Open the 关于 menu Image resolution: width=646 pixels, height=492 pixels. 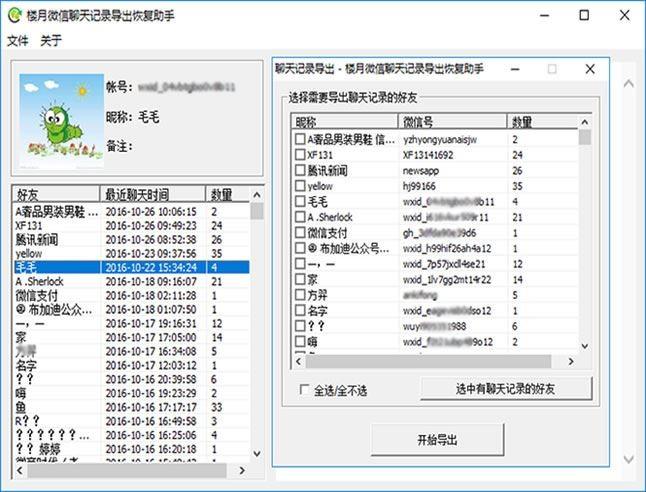pyautogui.click(x=51, y=40)
